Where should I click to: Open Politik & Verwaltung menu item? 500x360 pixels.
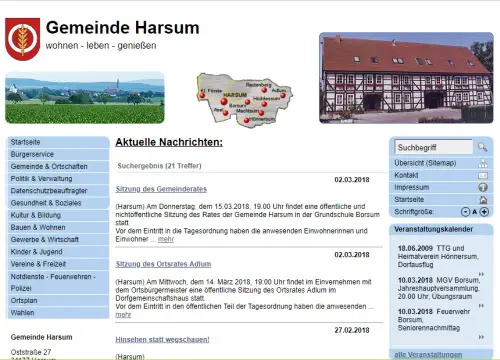point(58,179)
